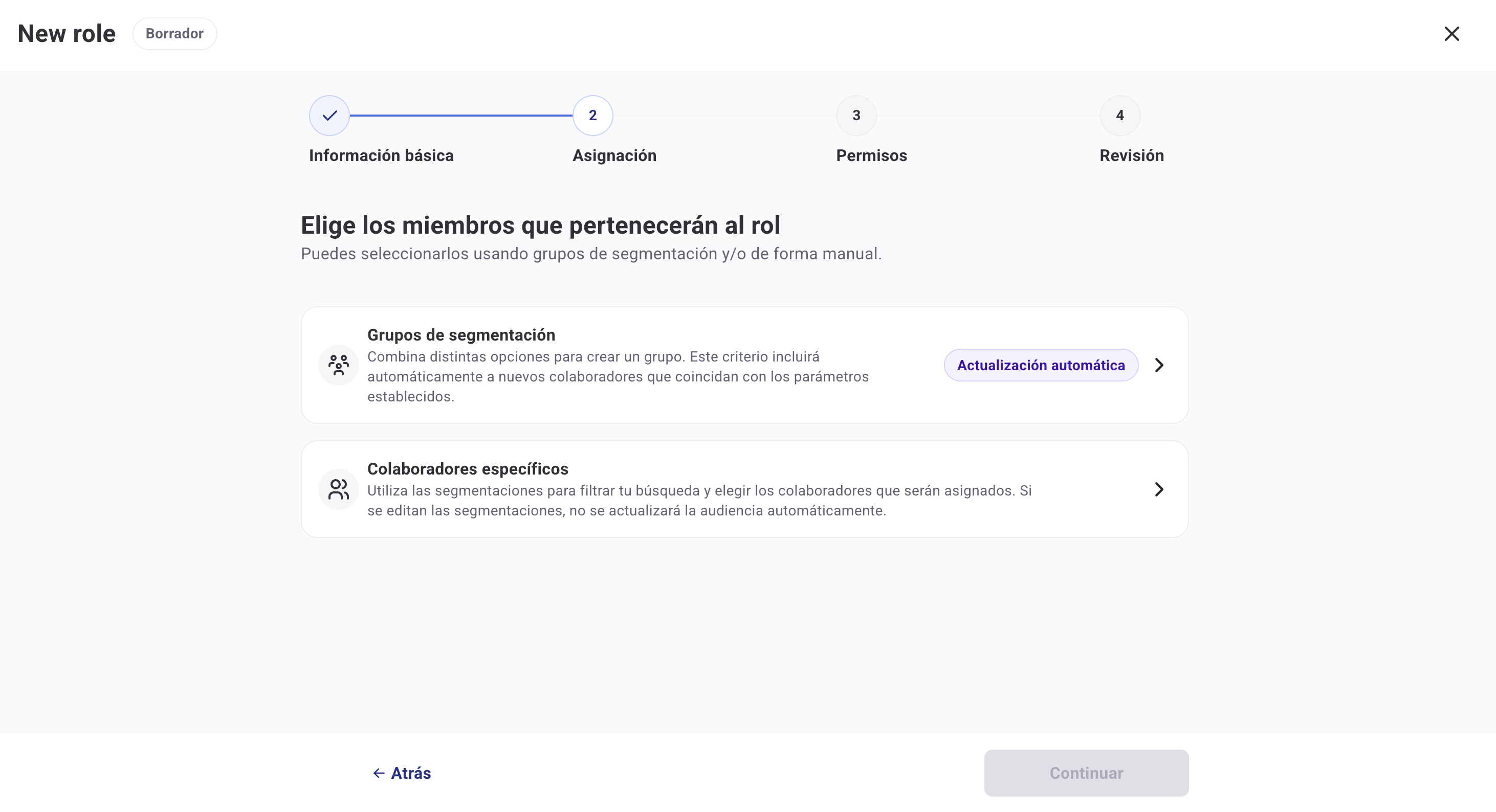Go to the Permisos step label
The width and height of the screenshot is (1496, 812).
(871, 155)
